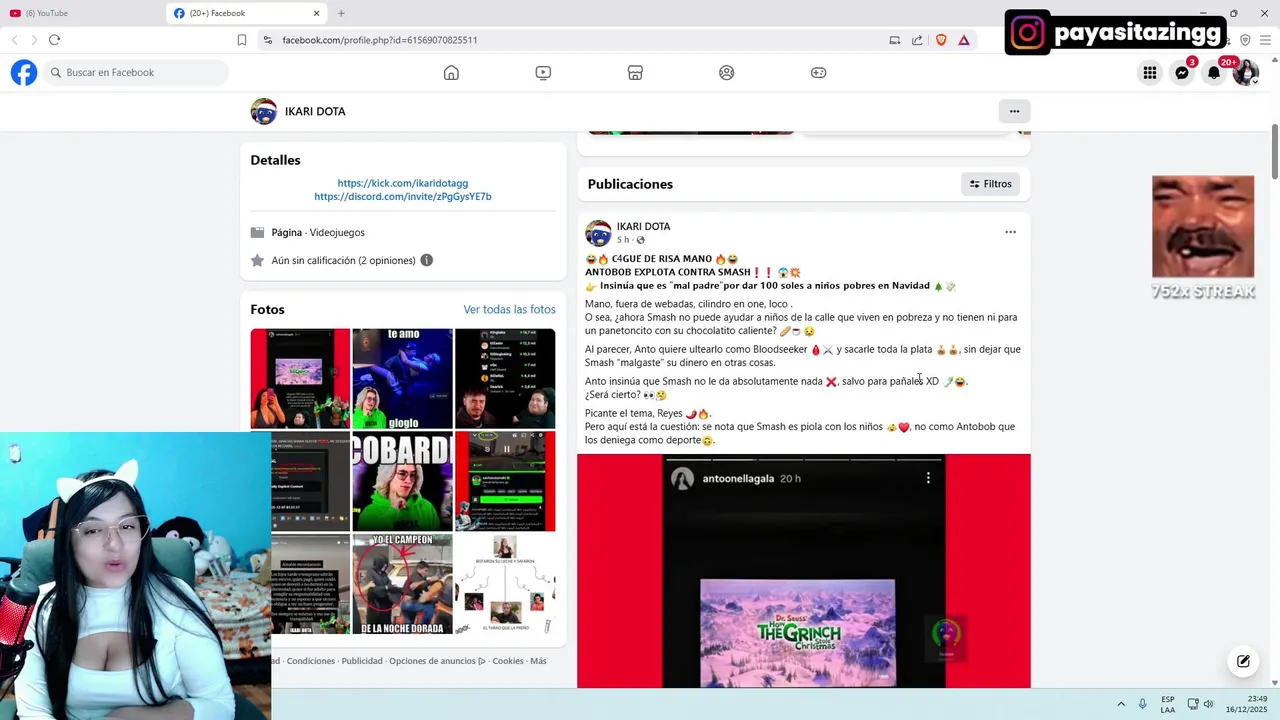Click the page vertical scrollbar
This screenshot has height=720, width=1280.
pyautogui.click(x=1274, y=150)
